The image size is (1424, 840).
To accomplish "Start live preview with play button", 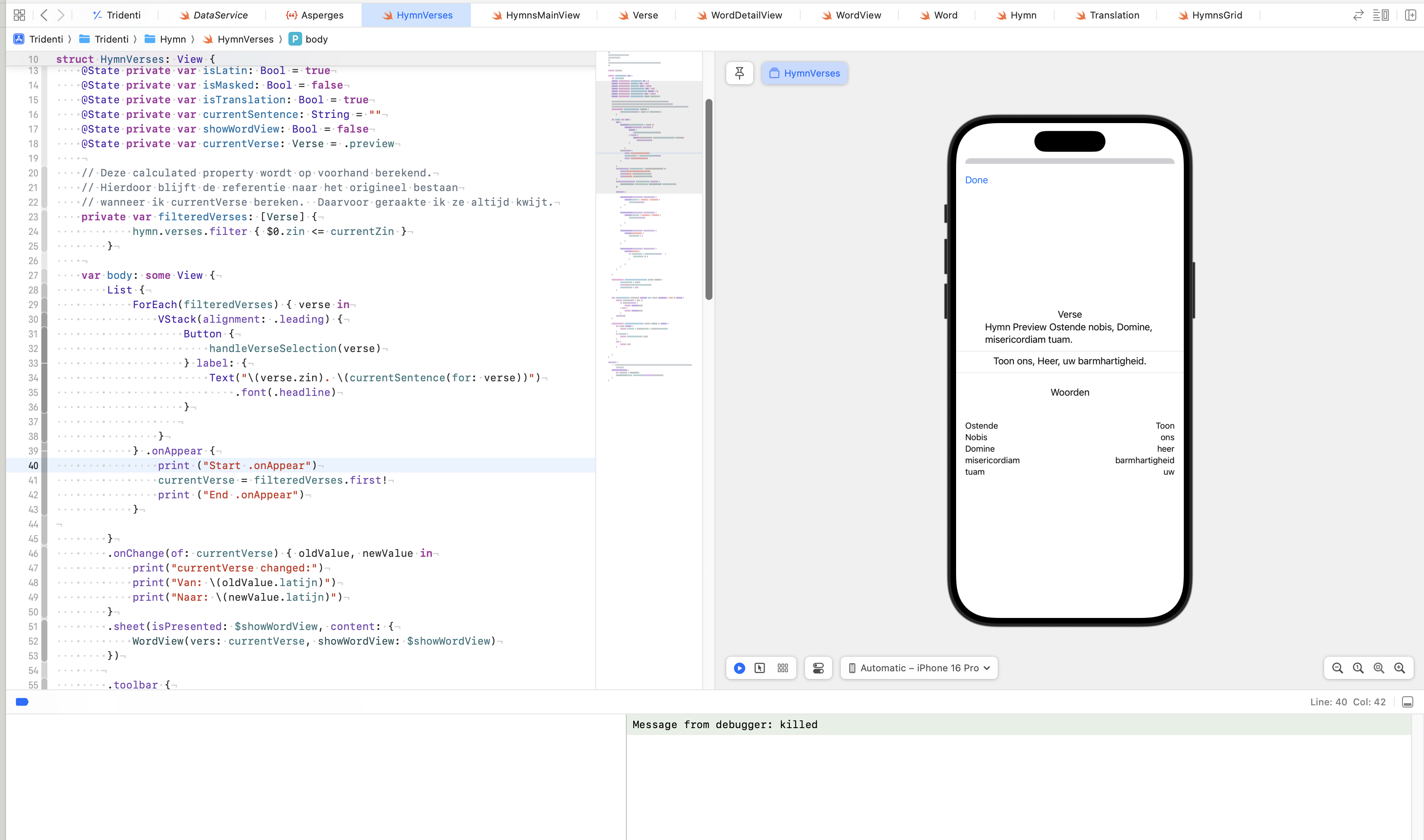I will 740,668.
